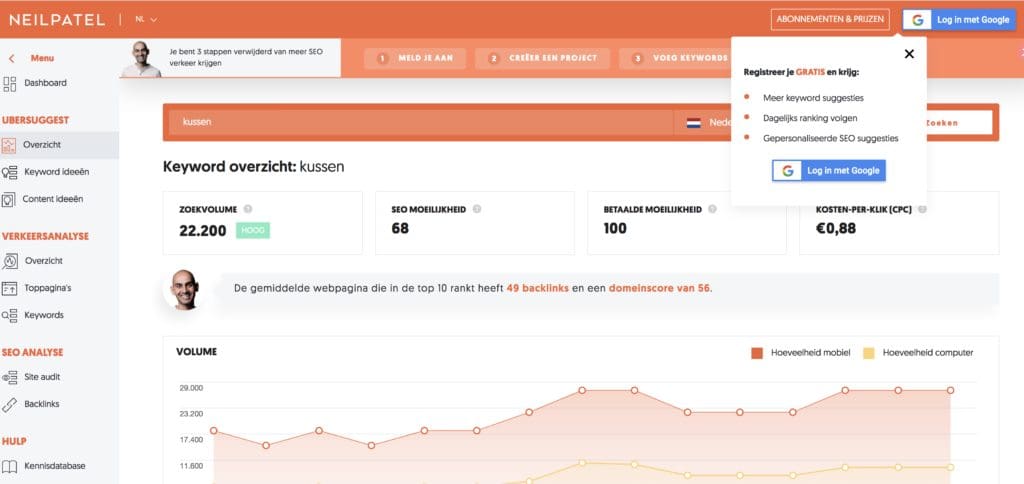Click Log in met Google in popup

click(x=829, y=170)
